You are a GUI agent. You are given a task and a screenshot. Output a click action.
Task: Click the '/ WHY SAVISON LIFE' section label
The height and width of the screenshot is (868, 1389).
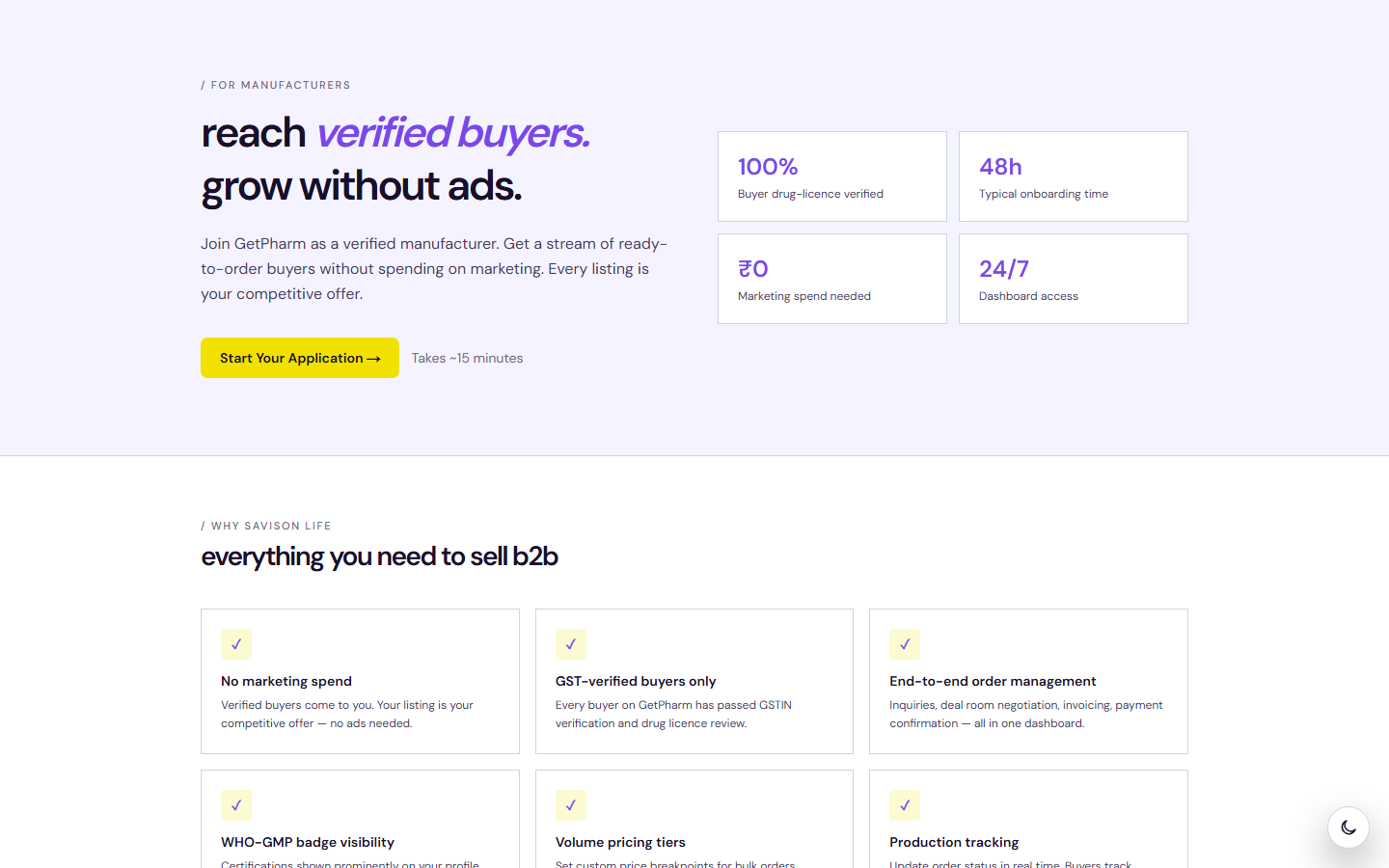click(x=266, y=526)
